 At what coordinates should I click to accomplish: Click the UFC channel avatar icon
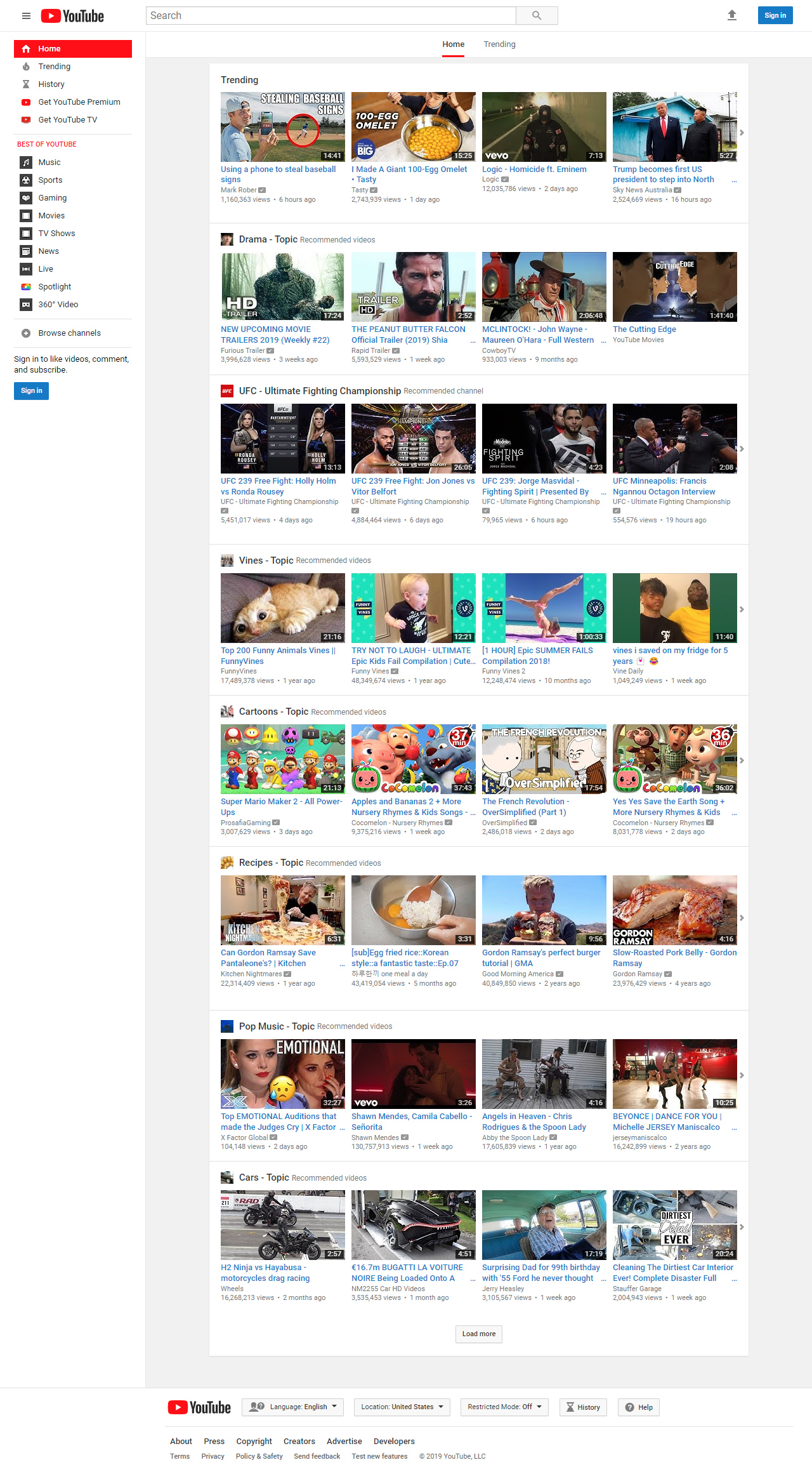[227, 391]
